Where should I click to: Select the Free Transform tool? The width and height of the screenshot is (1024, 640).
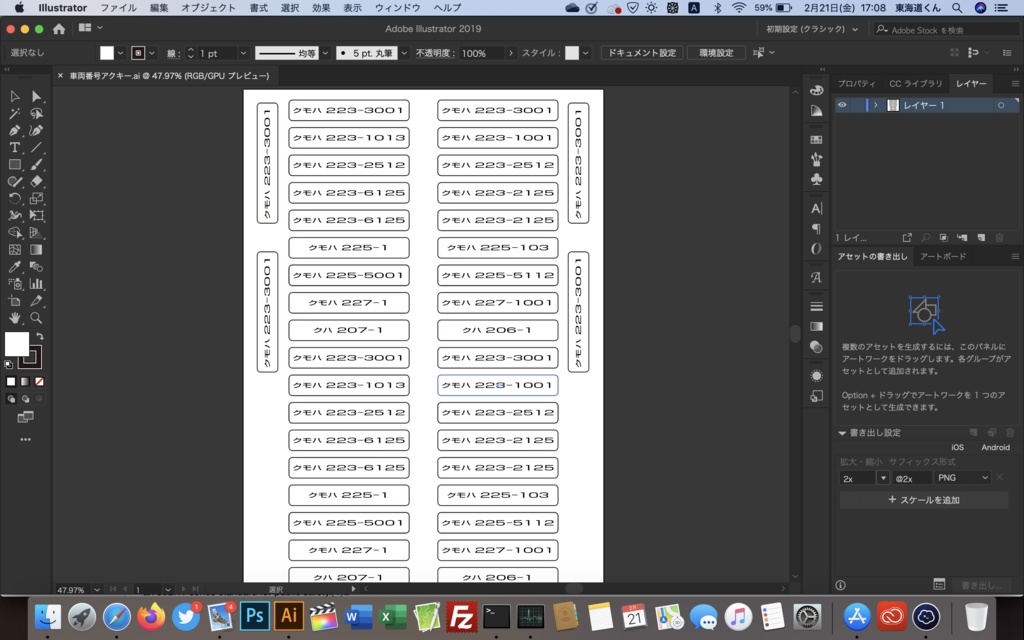37,216
